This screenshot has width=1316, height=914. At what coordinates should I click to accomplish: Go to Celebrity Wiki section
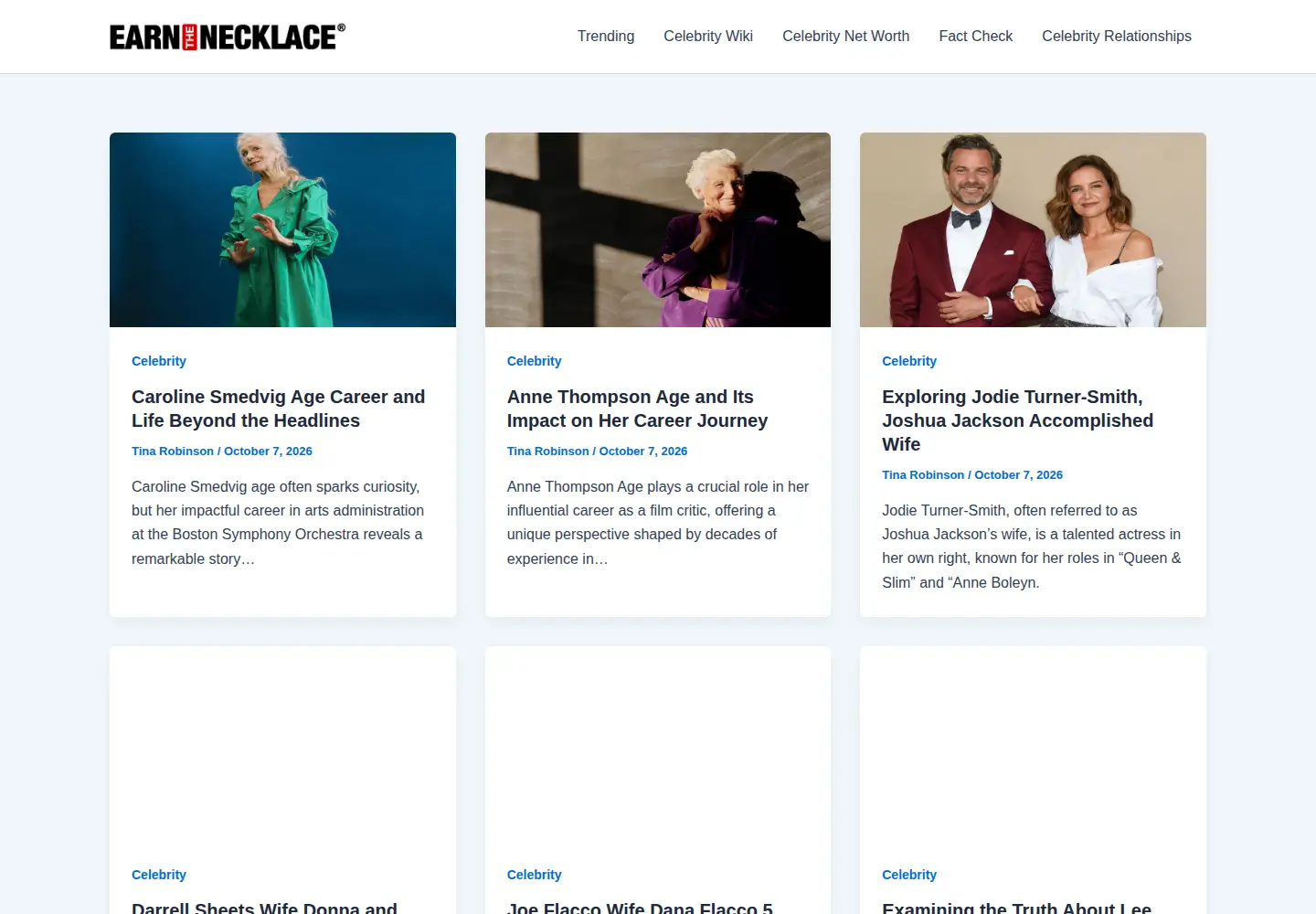(x=708, y=37)
